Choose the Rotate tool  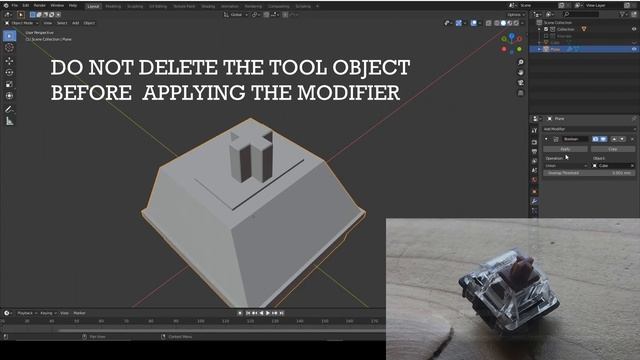[x=9, y=72]
